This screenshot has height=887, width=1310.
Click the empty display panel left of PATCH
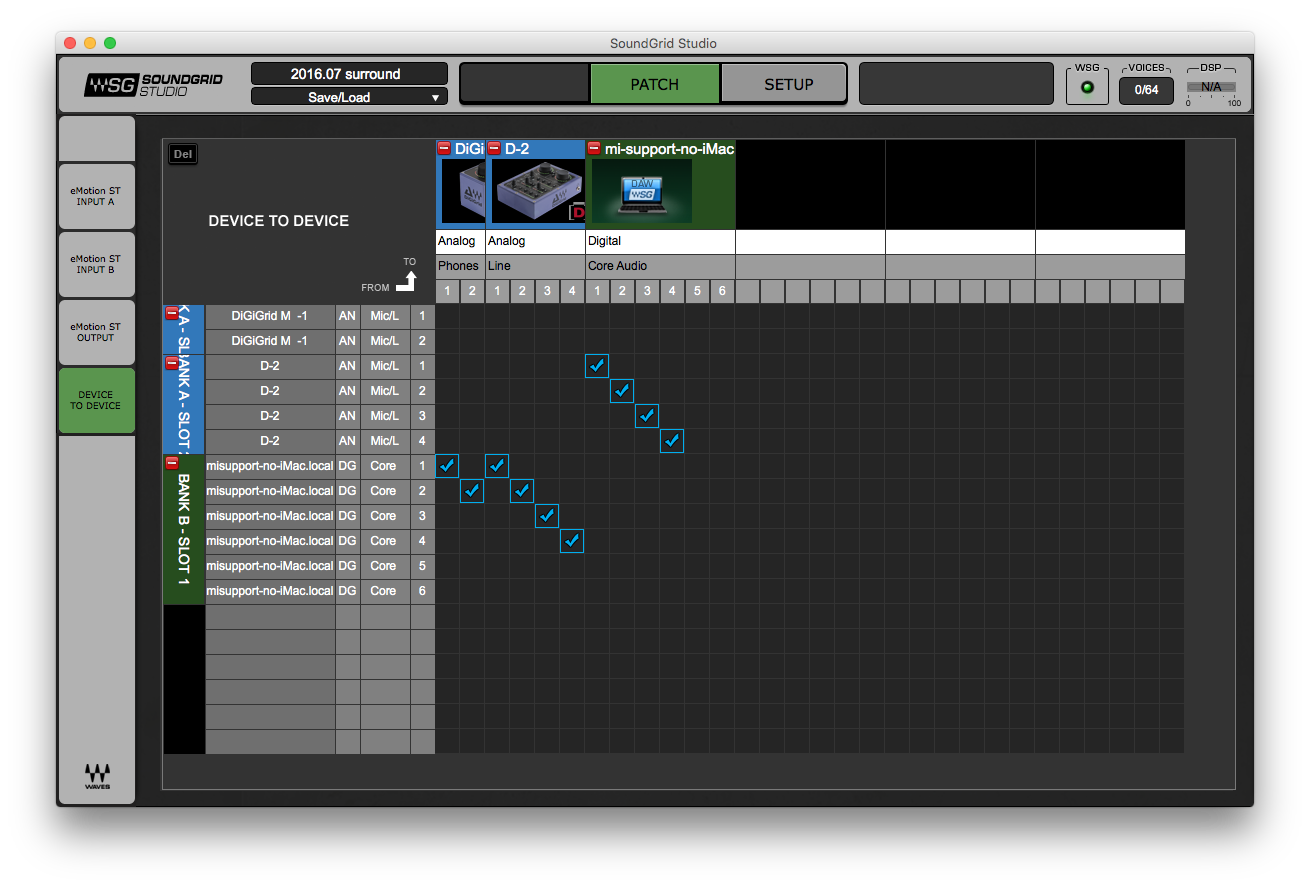(x=524, y=84)
